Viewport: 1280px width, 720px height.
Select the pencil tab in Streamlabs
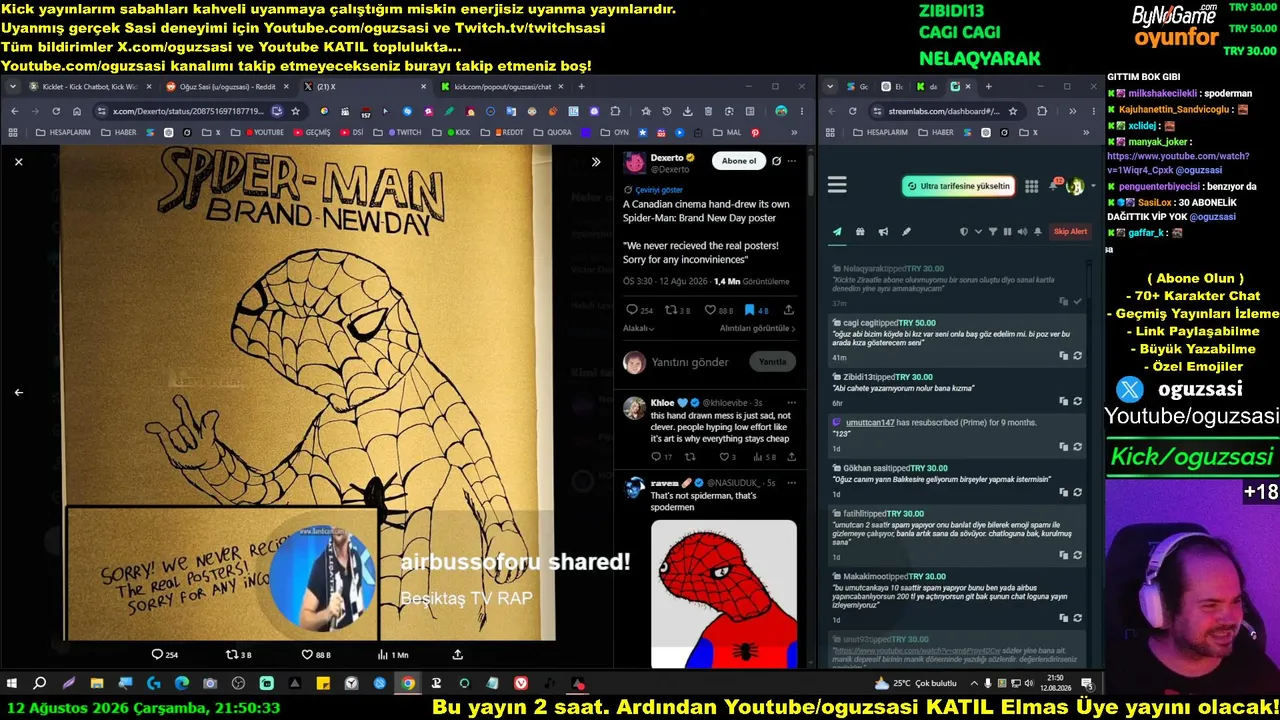click(906, 232)
